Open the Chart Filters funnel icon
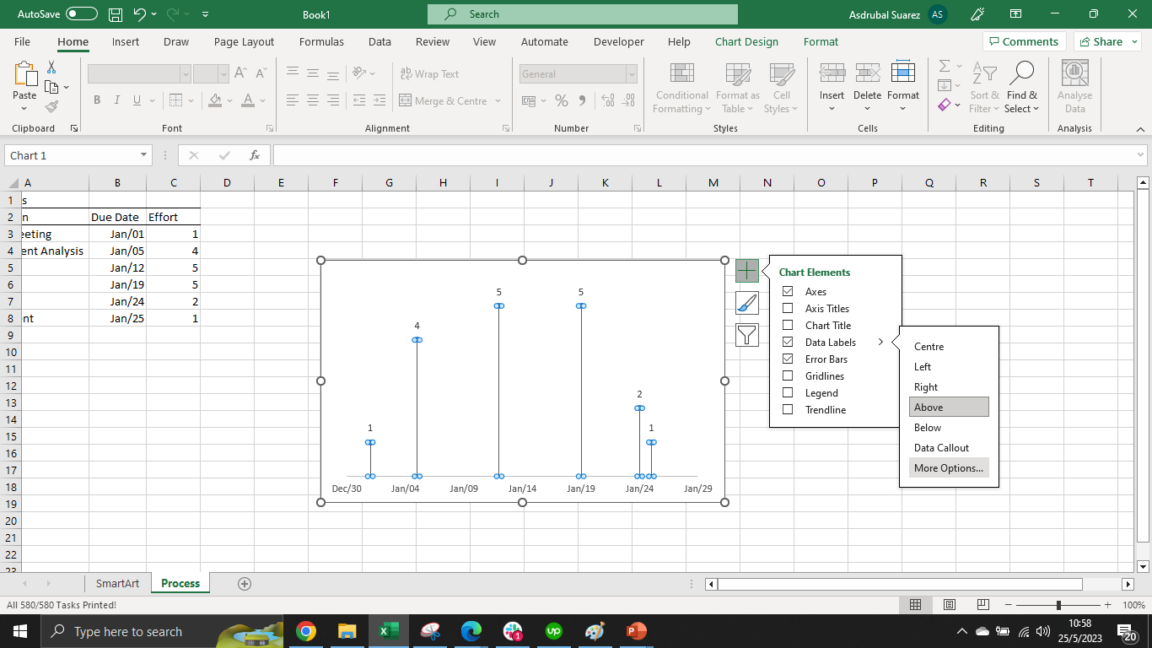 (746, 334)
